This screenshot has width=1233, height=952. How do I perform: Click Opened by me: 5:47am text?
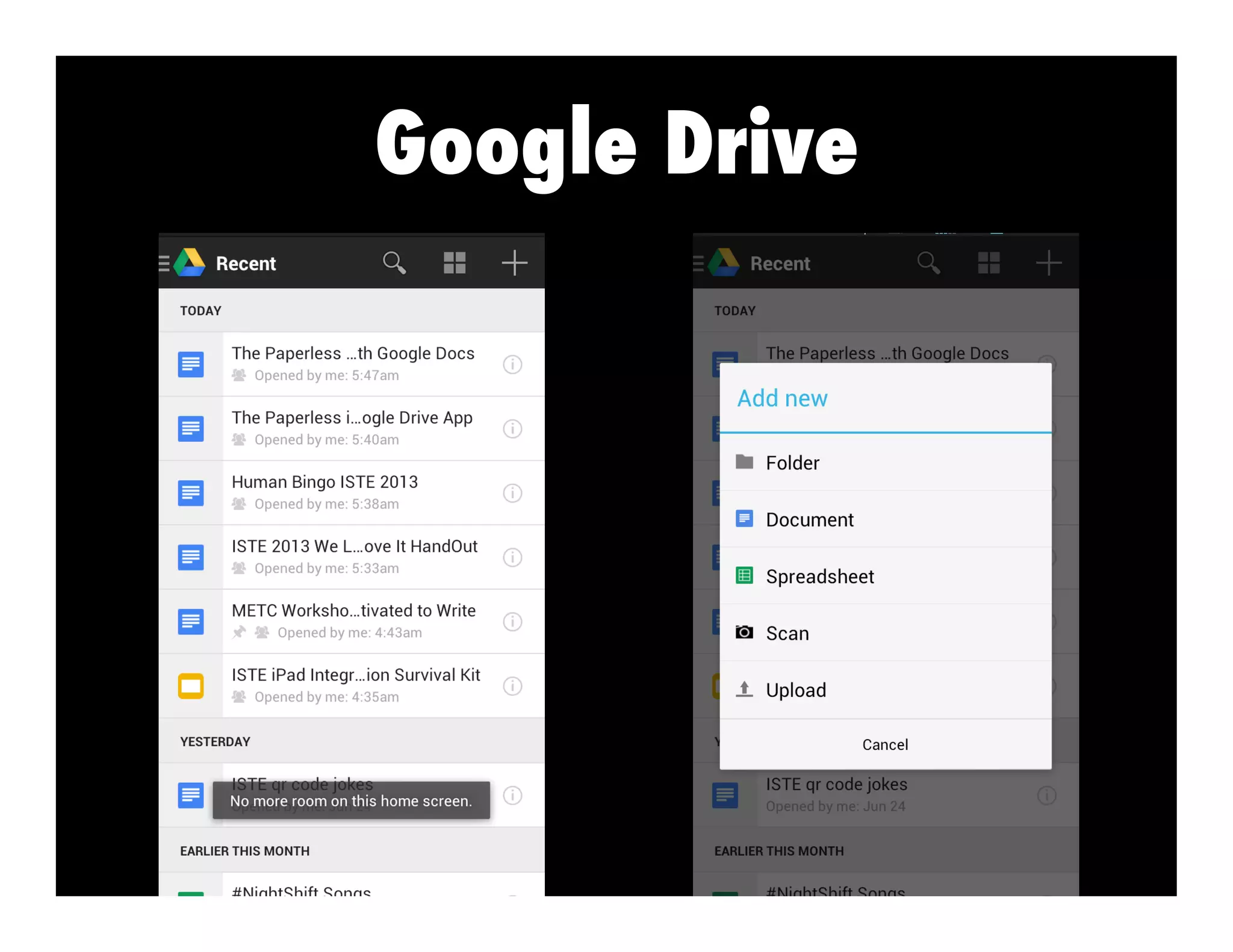(x=326, y=376)
